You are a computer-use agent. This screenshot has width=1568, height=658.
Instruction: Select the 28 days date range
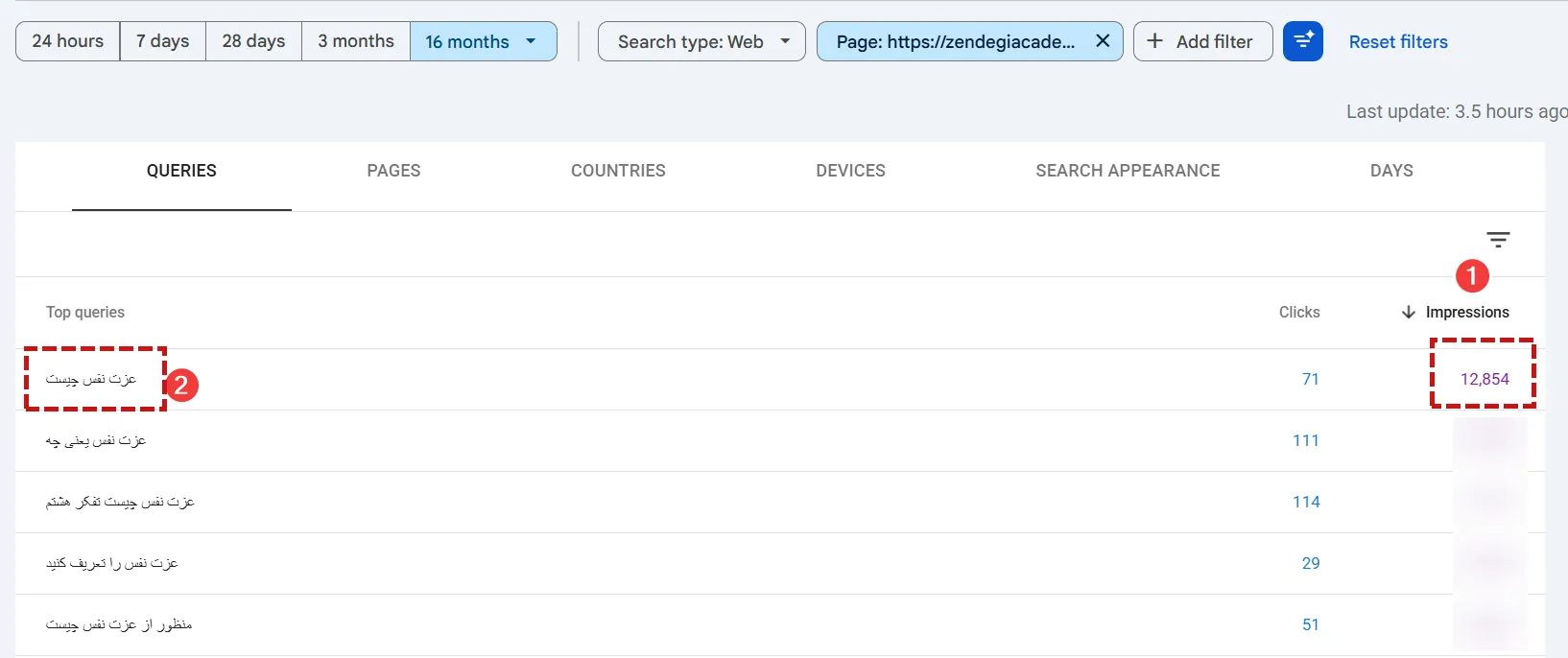(254, 41)
